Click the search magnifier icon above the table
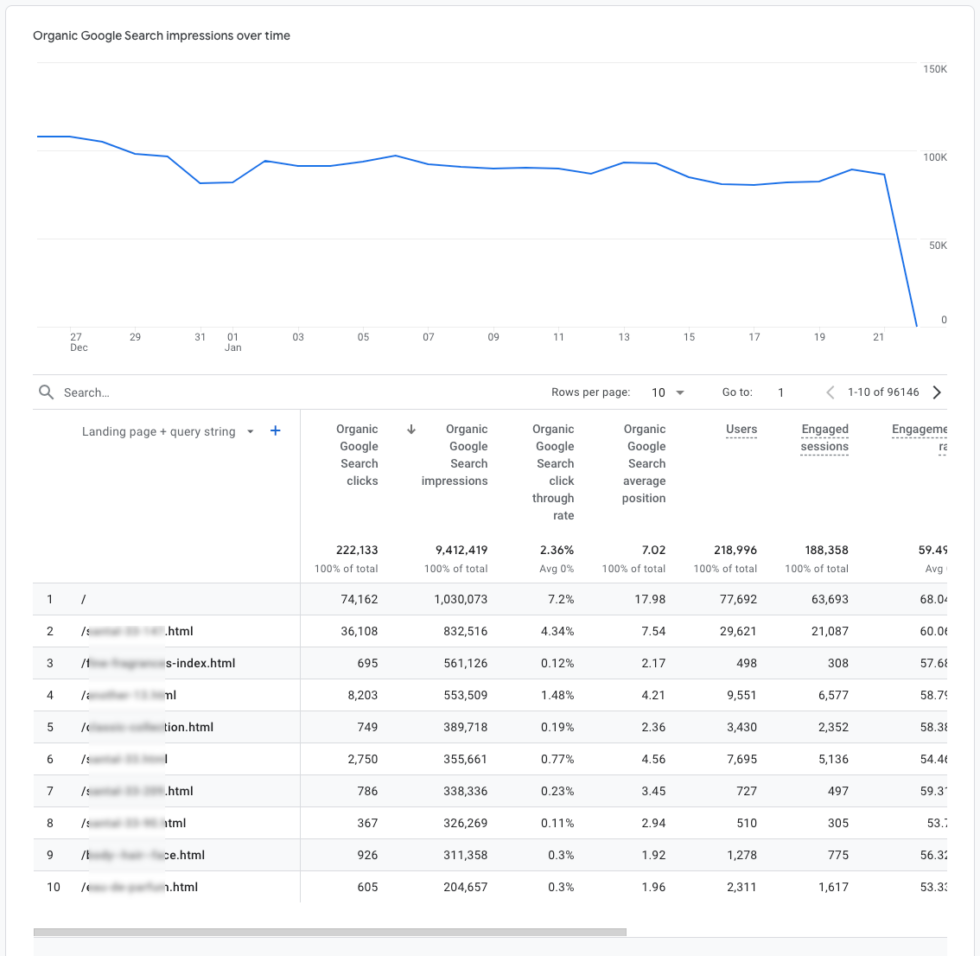 tap(46, 392)
